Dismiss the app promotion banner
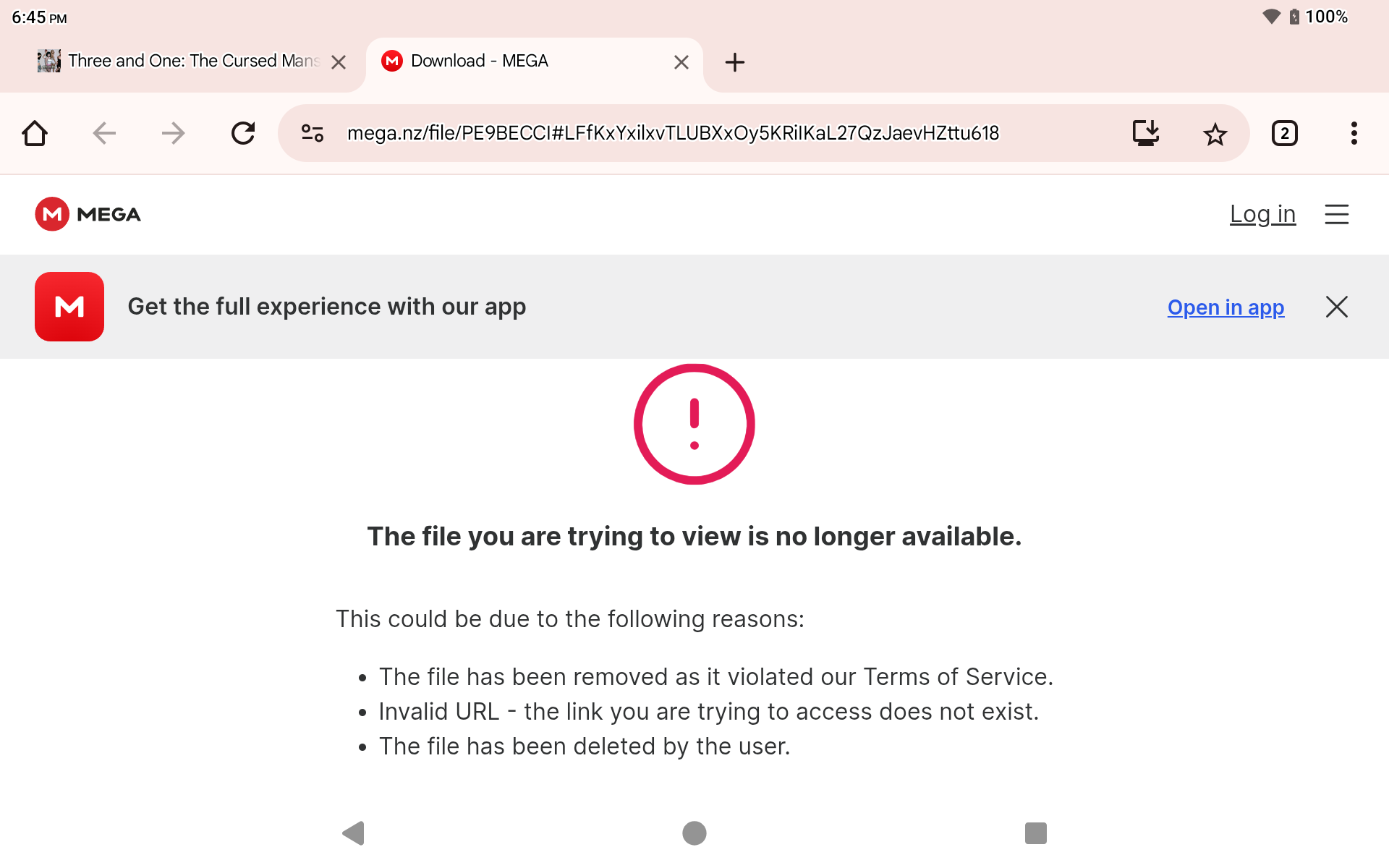This screenshot has width=1389, height=868. [x=1336, y=307]
